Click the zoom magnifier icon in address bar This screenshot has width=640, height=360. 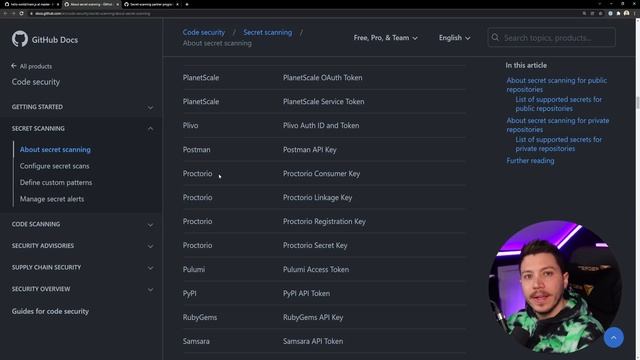tap(584, 13)
